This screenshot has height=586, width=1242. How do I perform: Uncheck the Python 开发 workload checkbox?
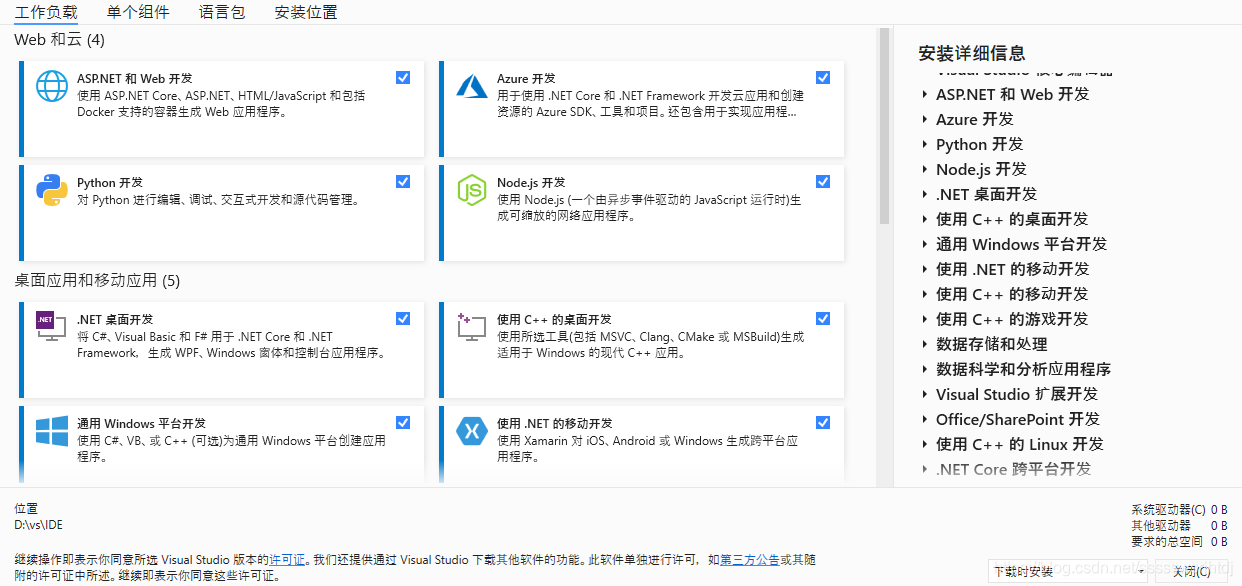pos(403,182)
